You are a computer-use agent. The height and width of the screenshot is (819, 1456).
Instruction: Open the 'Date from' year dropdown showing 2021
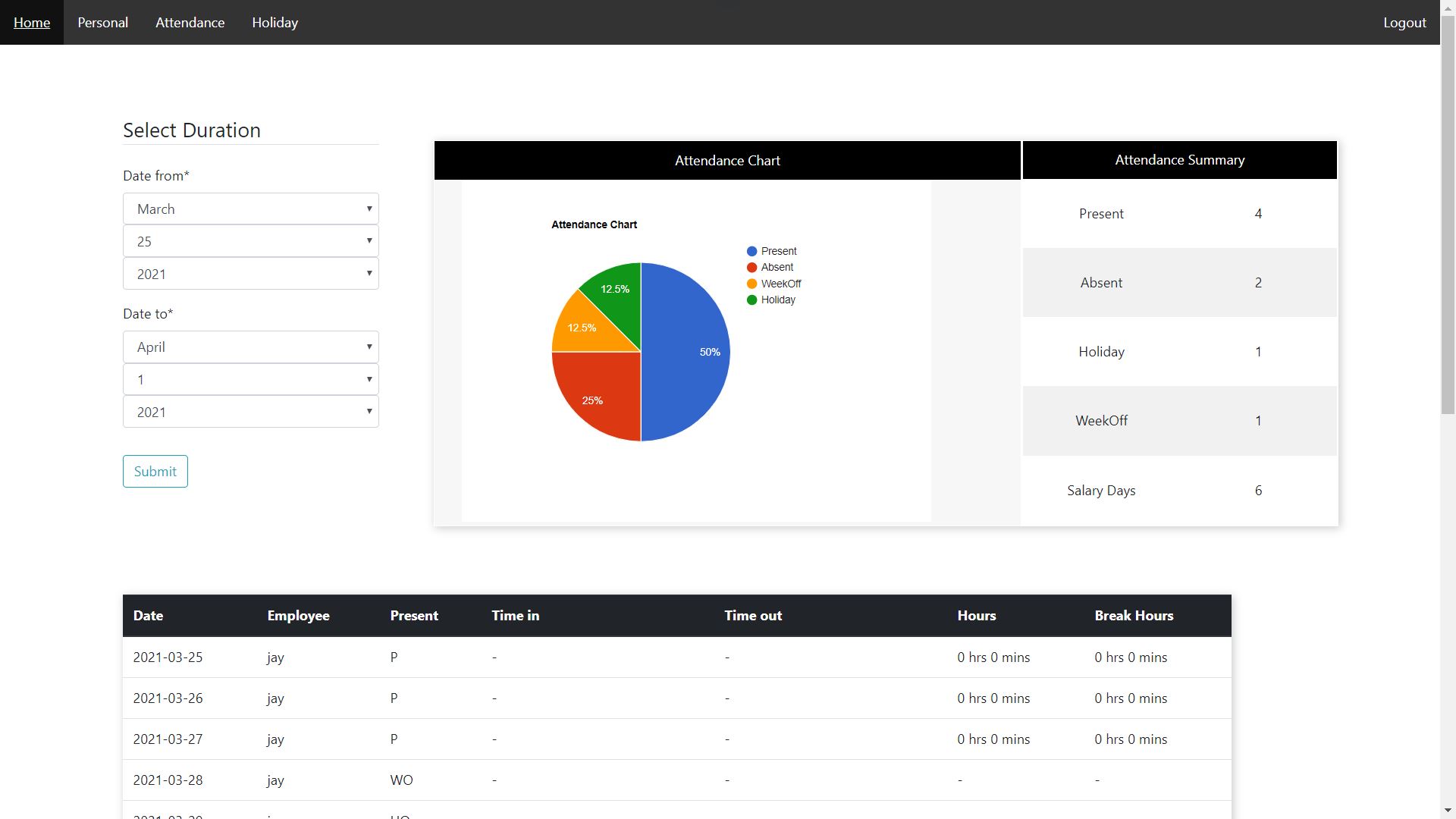[x=250, y=274]
